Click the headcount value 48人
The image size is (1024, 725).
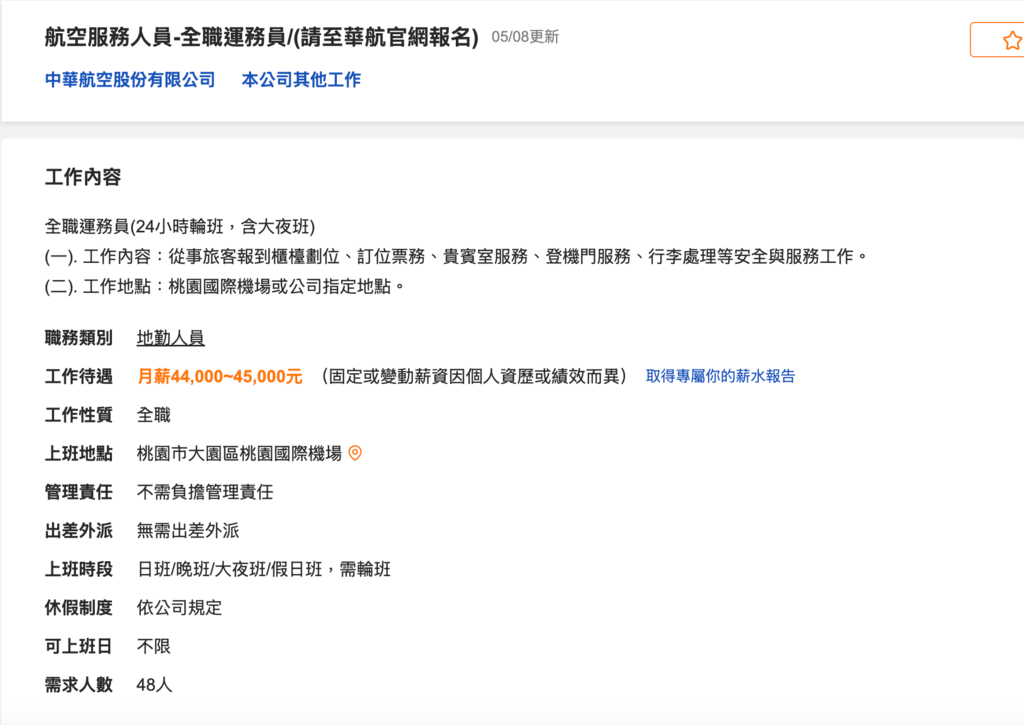click(154, 685)
